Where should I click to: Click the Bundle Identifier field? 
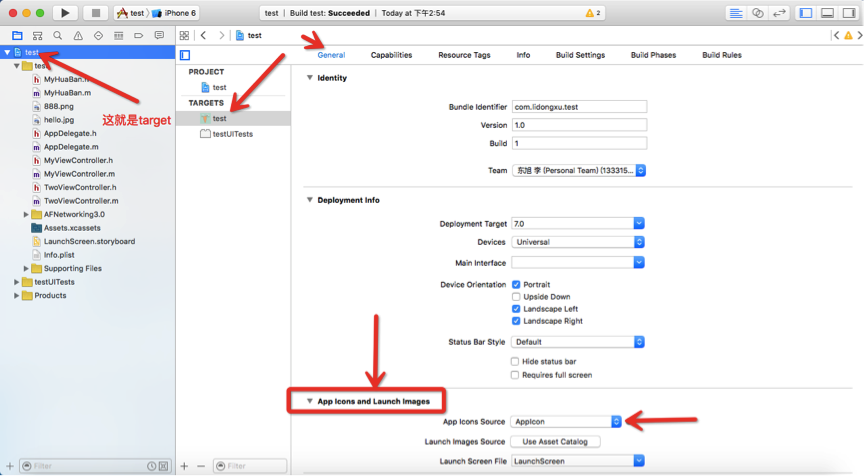point(579,107)
